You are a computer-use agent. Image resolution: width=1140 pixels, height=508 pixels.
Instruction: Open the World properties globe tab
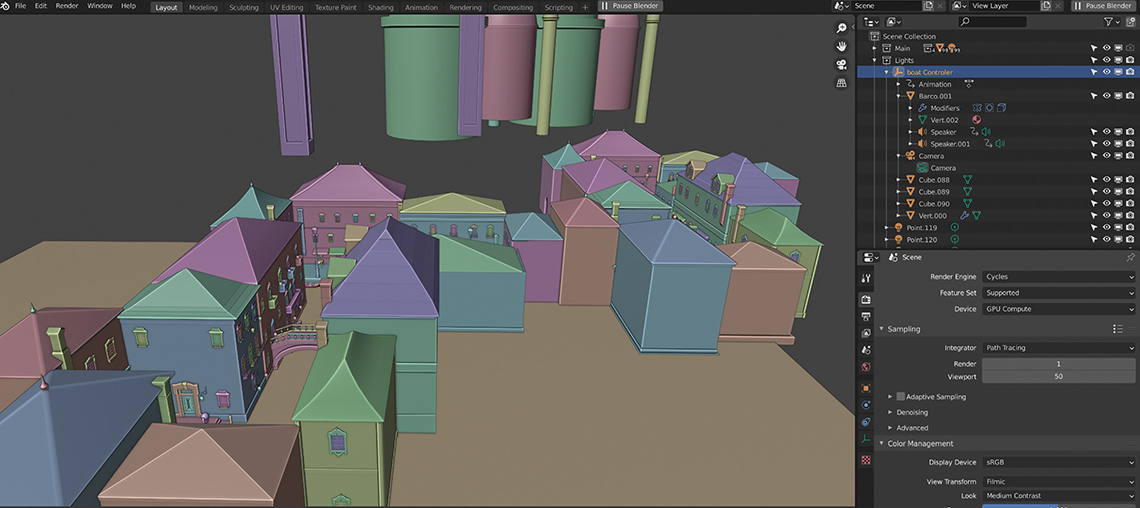pyautogui.click(x=866, y=367)
